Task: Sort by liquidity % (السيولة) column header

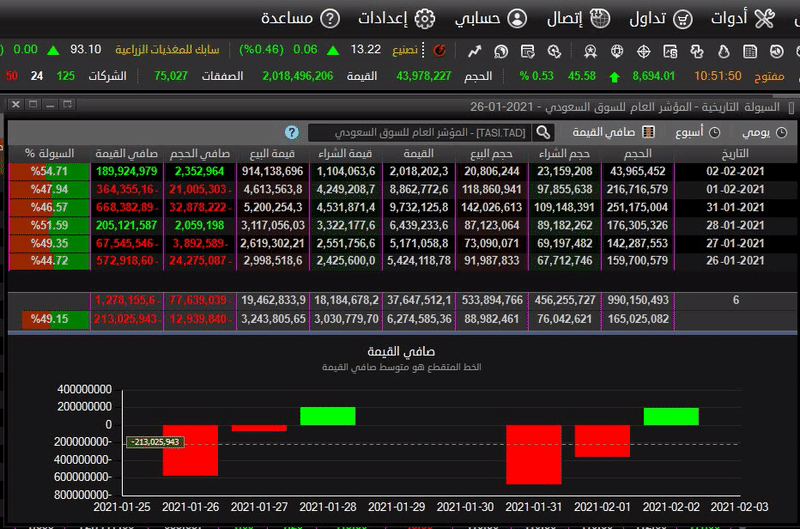Action: 49,153
